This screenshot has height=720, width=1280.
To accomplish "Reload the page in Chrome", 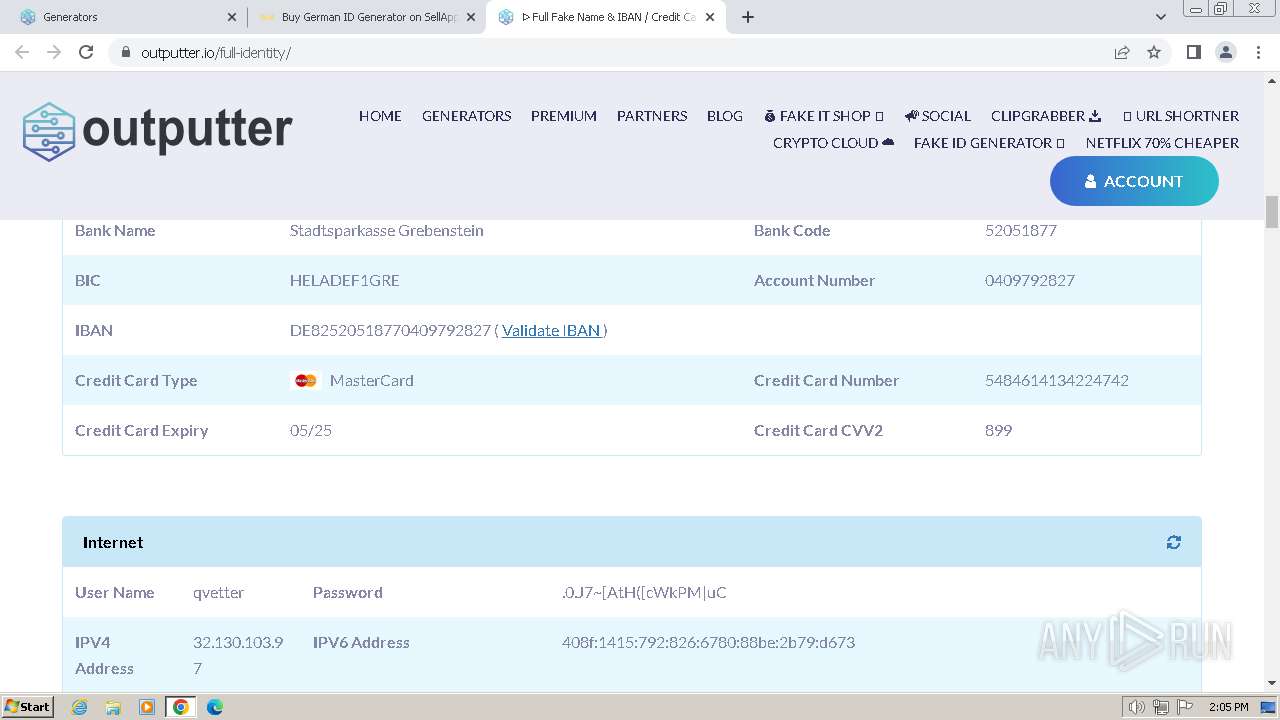I will click(86, 52).
